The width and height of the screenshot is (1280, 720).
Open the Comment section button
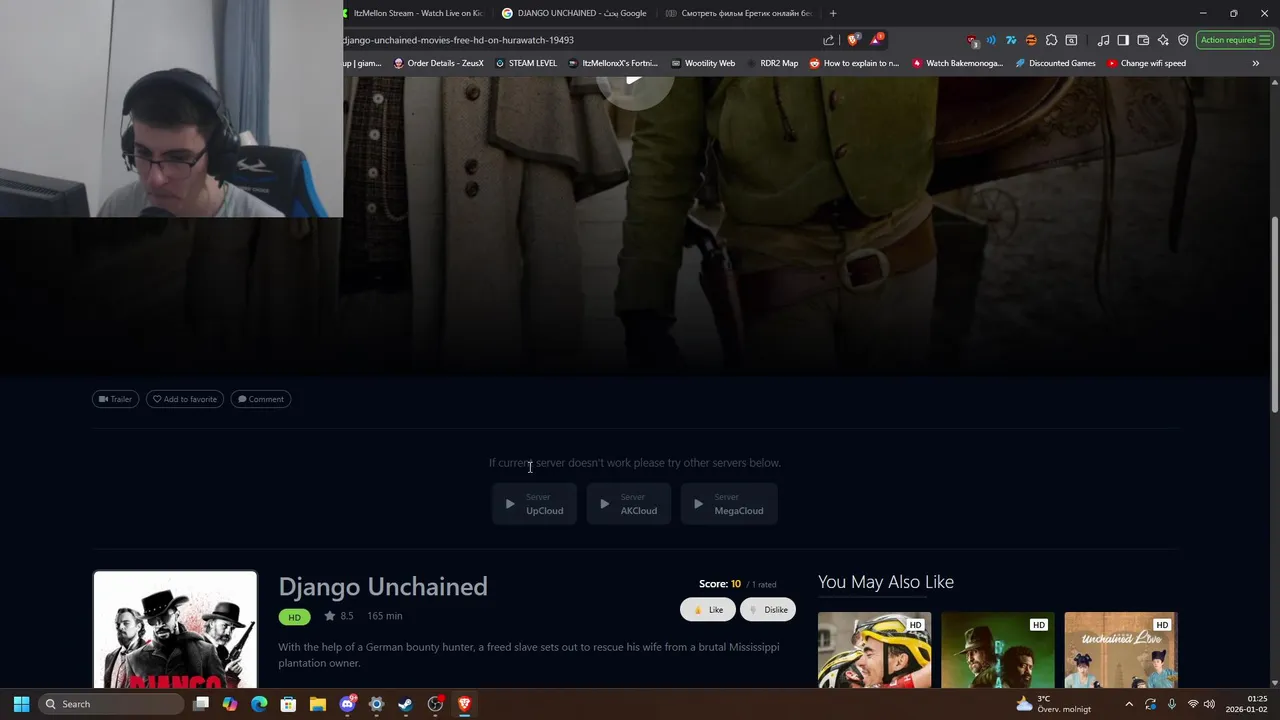(261, 399)
